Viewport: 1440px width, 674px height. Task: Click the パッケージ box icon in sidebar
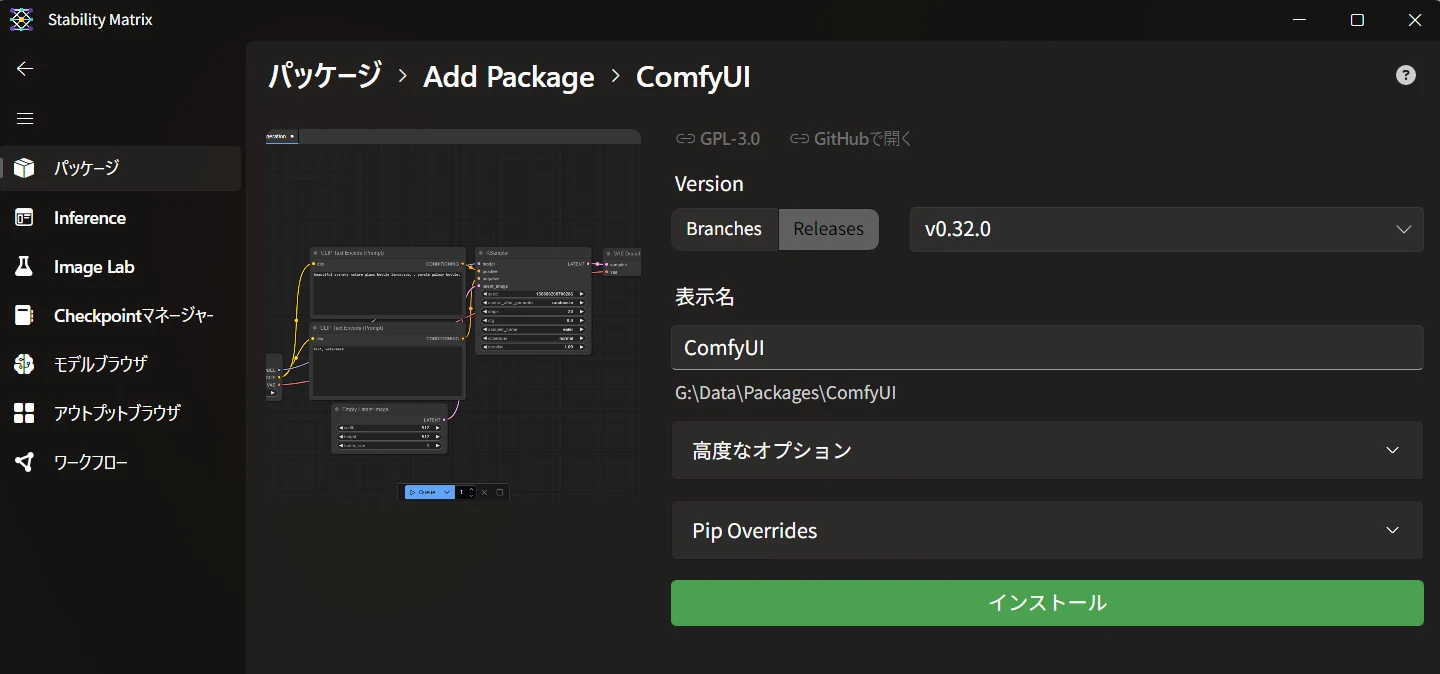pos(24,168)
